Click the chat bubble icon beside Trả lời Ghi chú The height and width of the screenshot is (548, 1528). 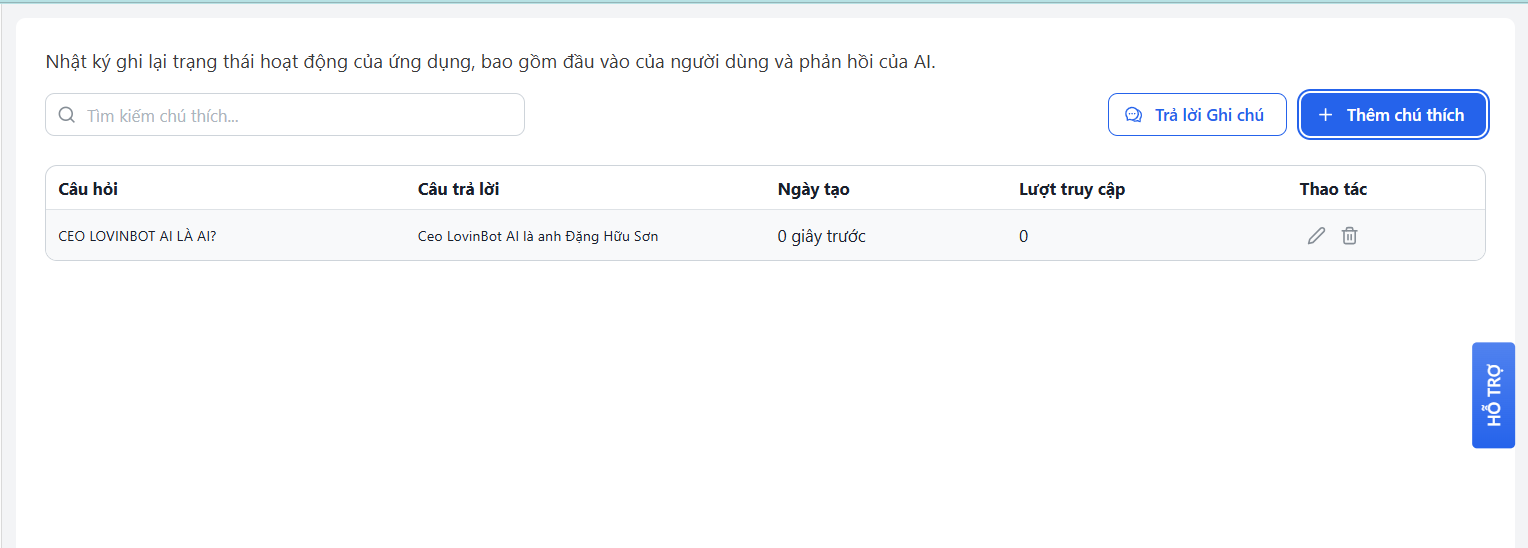[1133, 115]
